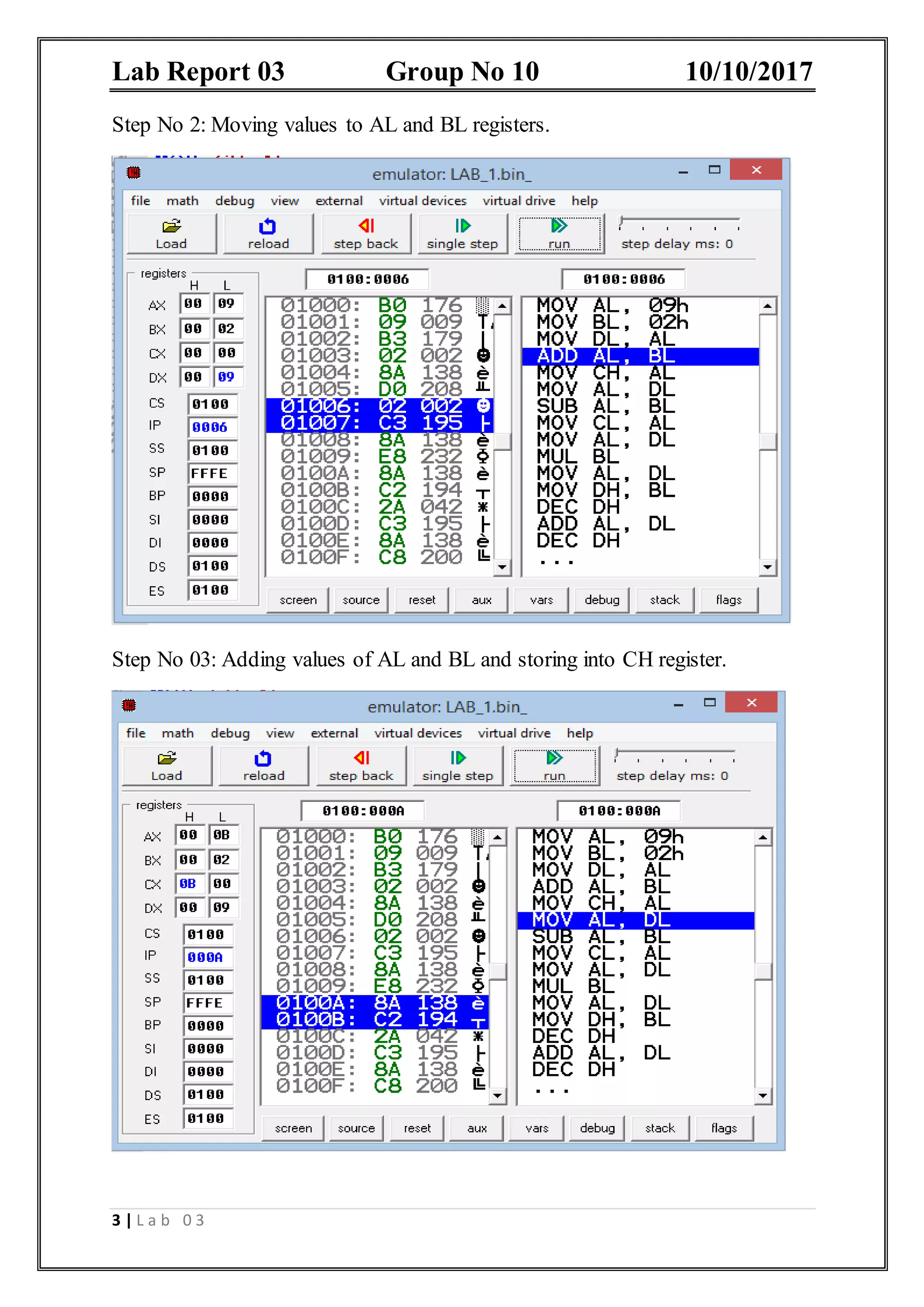Click emulator app icon in top window title bar
This screenshot has height=1307, width=924.
pos(134,172)
